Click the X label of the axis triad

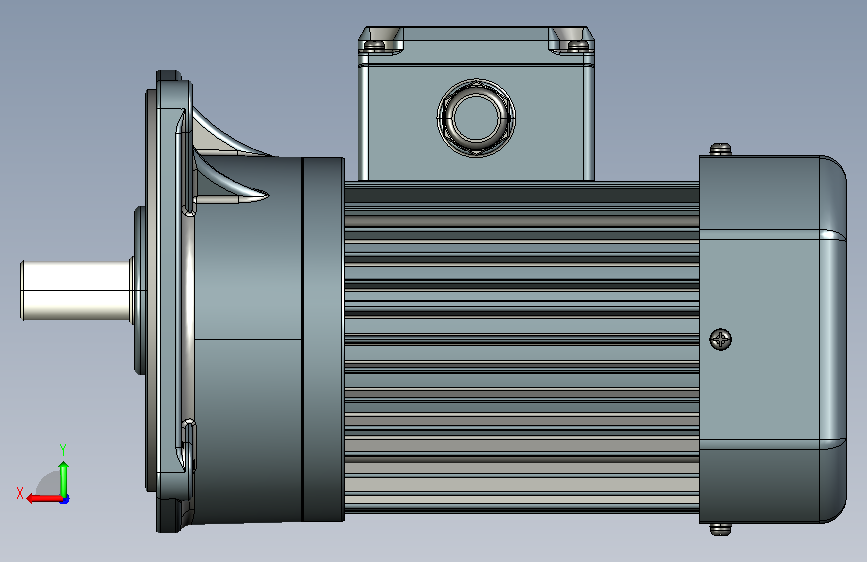pyautogui.click(x=20, y=493)
